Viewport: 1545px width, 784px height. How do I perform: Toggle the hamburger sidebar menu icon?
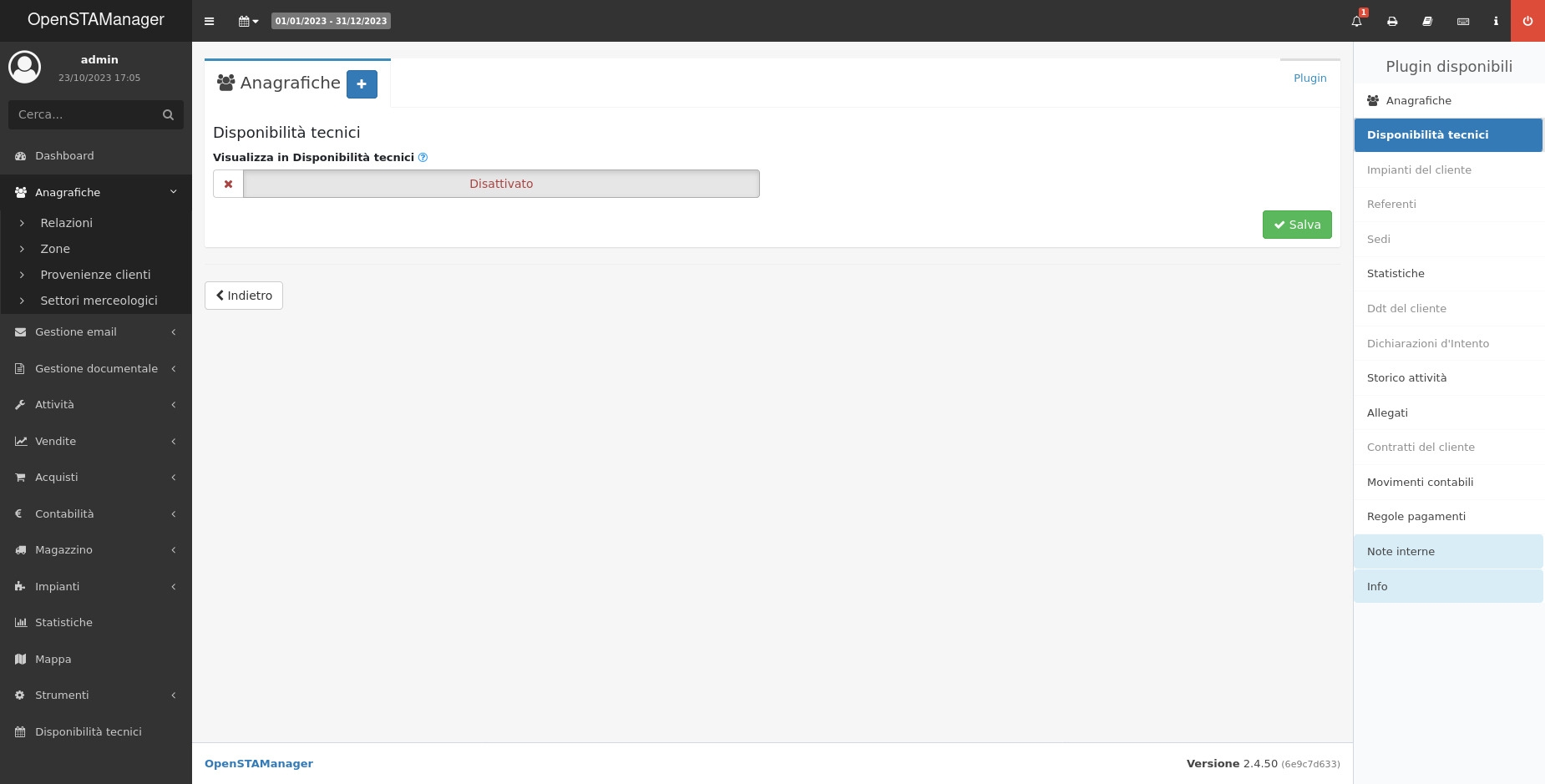pyautogui.click(x=210, y=21)
